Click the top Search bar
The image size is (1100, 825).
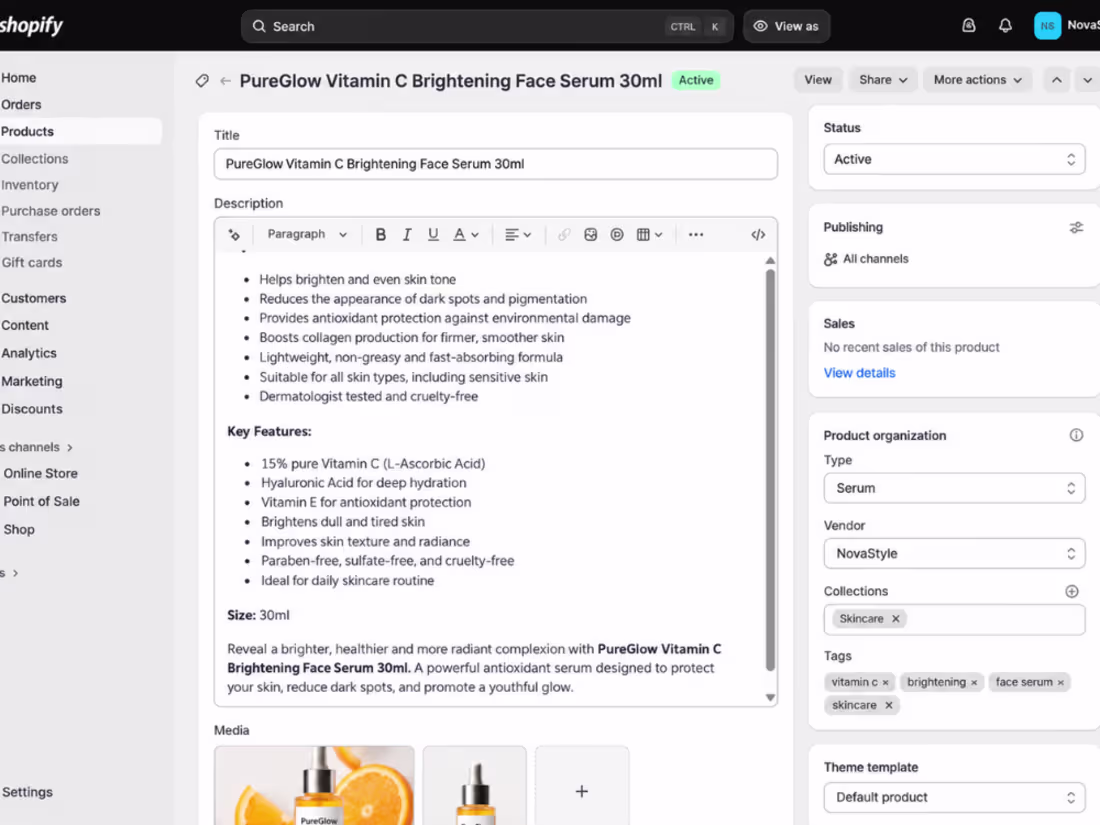(487, 26)
